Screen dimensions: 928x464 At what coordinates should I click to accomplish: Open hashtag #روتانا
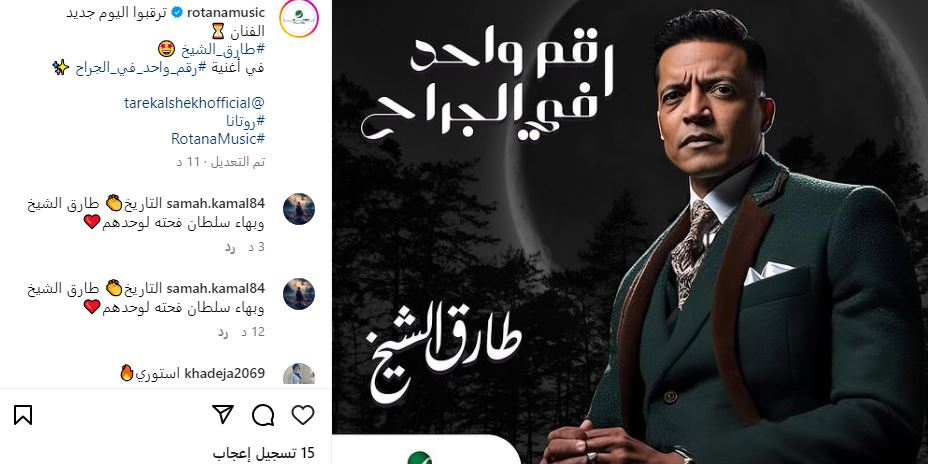245,121
